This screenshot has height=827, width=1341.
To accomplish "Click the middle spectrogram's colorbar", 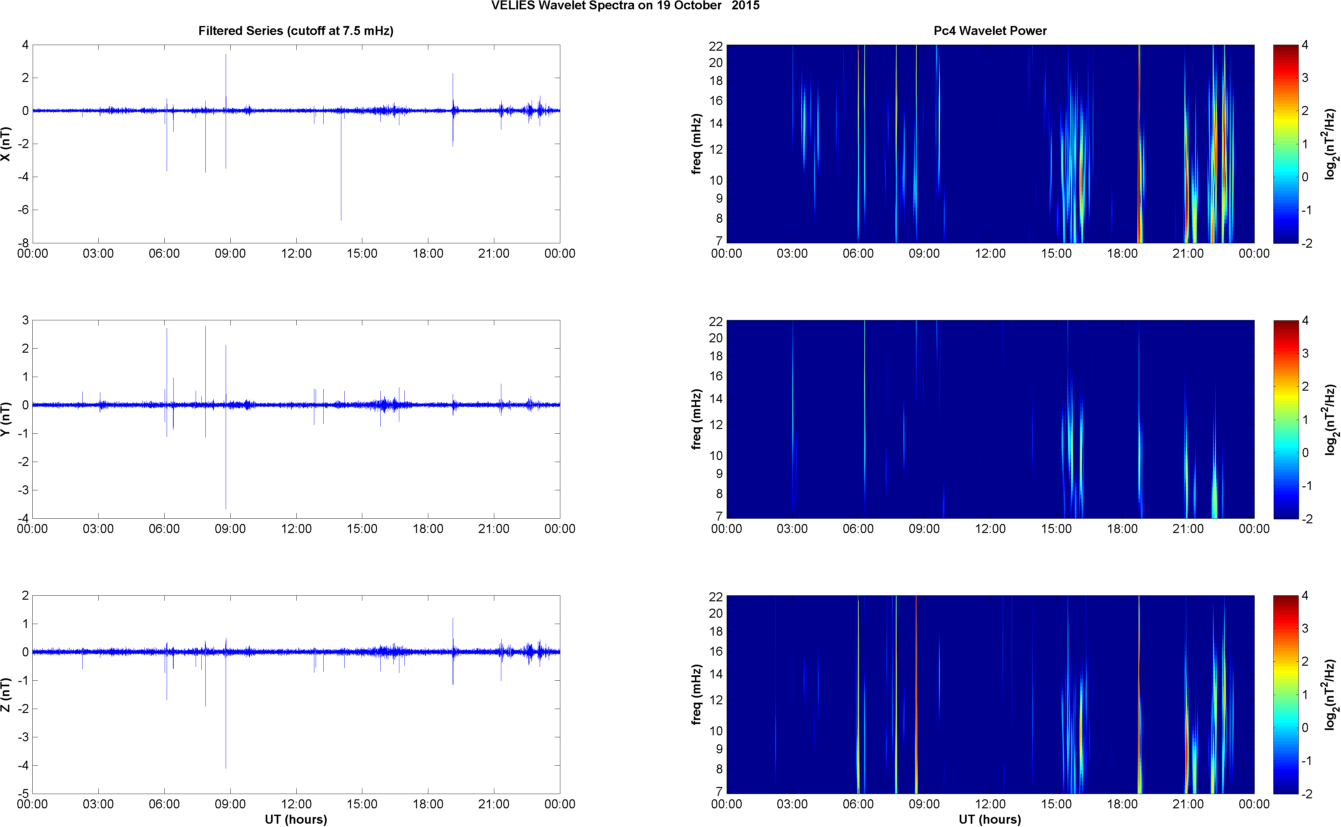I will [x=1285, y=418].
